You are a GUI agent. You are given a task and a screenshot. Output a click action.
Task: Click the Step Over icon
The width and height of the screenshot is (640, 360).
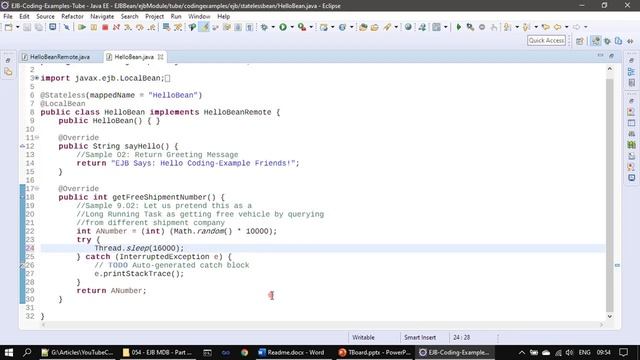click(x=140, y=27)
